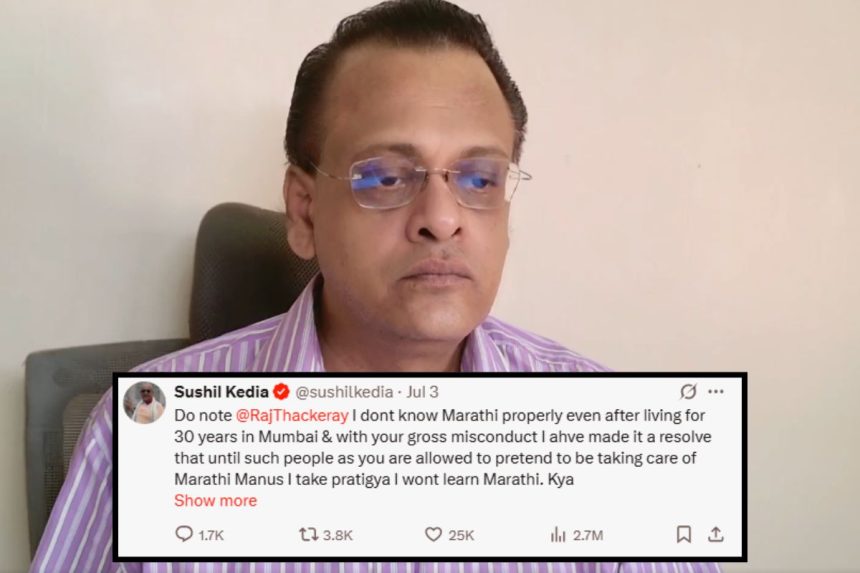Share the tweet using the upload arrow icon
This screenshot has height=573, width=860.
coord(716,534)
